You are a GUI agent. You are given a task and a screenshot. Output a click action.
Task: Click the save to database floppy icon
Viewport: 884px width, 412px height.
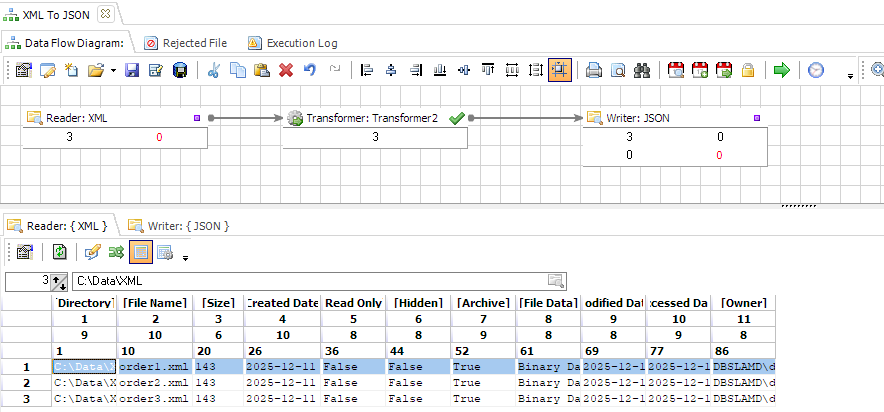[180, 70]
